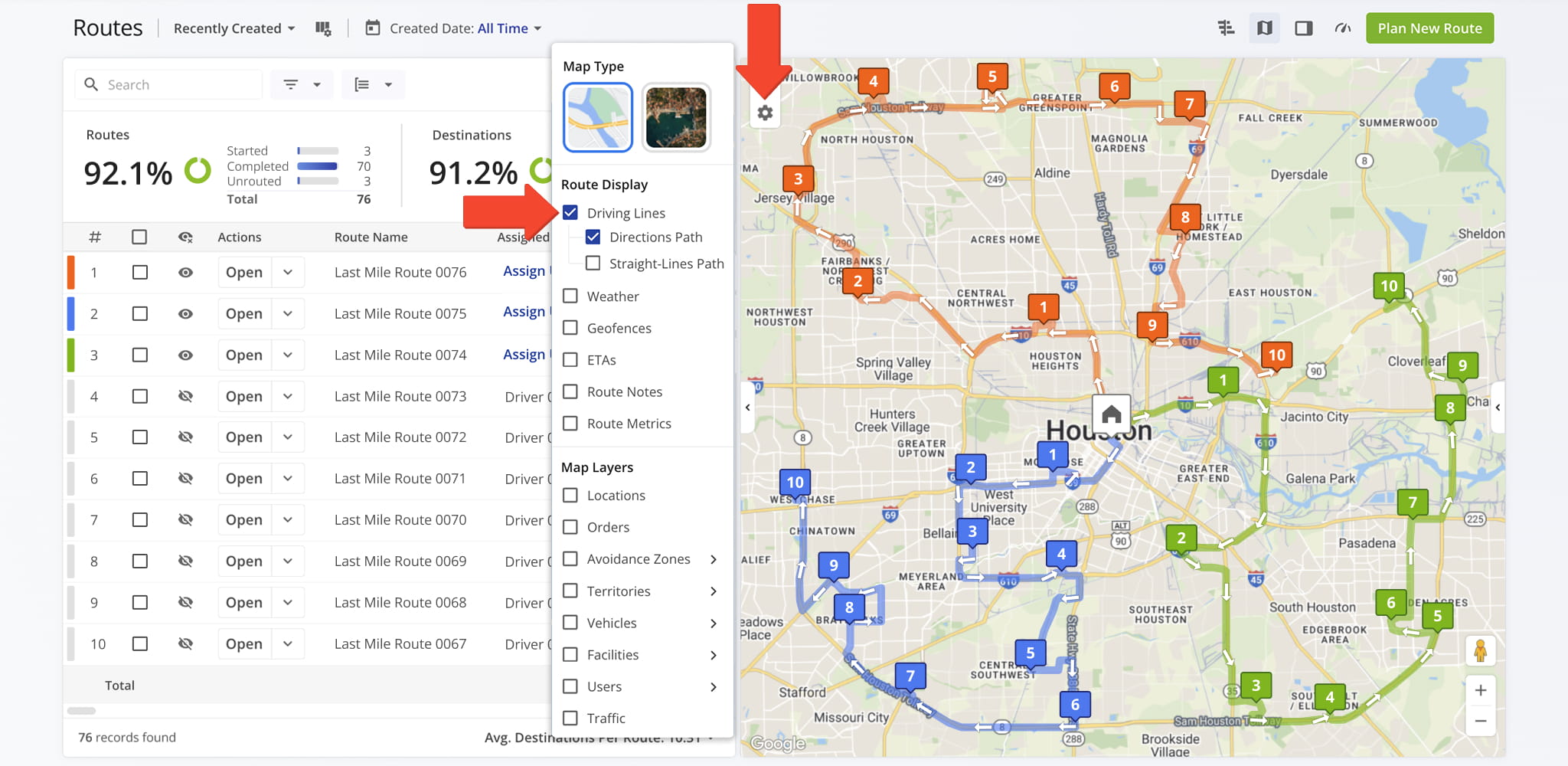
Task: Open the column settings icon beside Recently Created
Action: coord(323,28)
